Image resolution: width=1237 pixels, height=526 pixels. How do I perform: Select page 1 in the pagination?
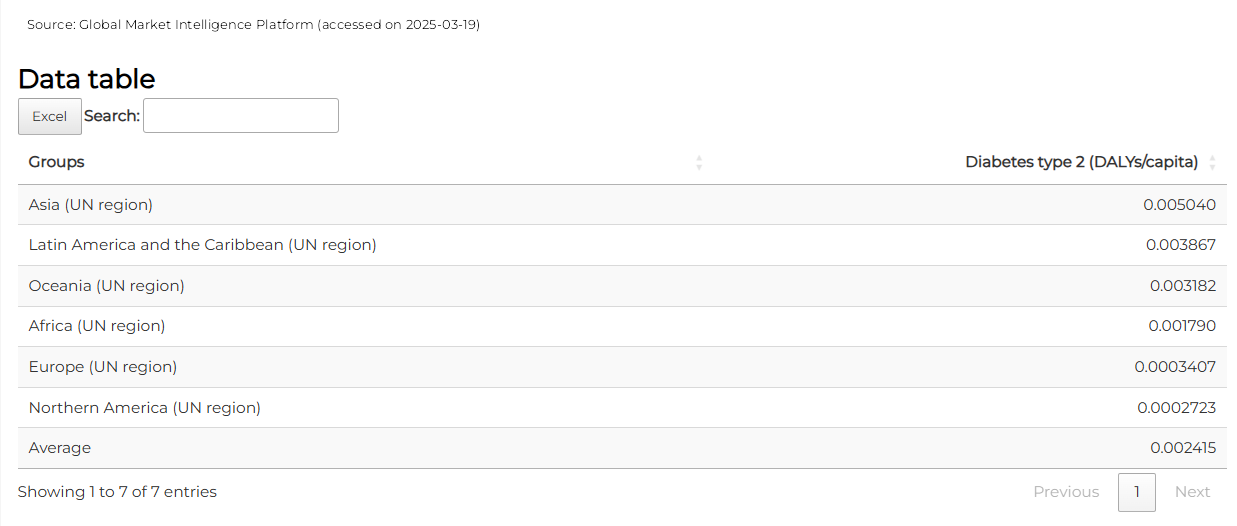[1137, 492]
